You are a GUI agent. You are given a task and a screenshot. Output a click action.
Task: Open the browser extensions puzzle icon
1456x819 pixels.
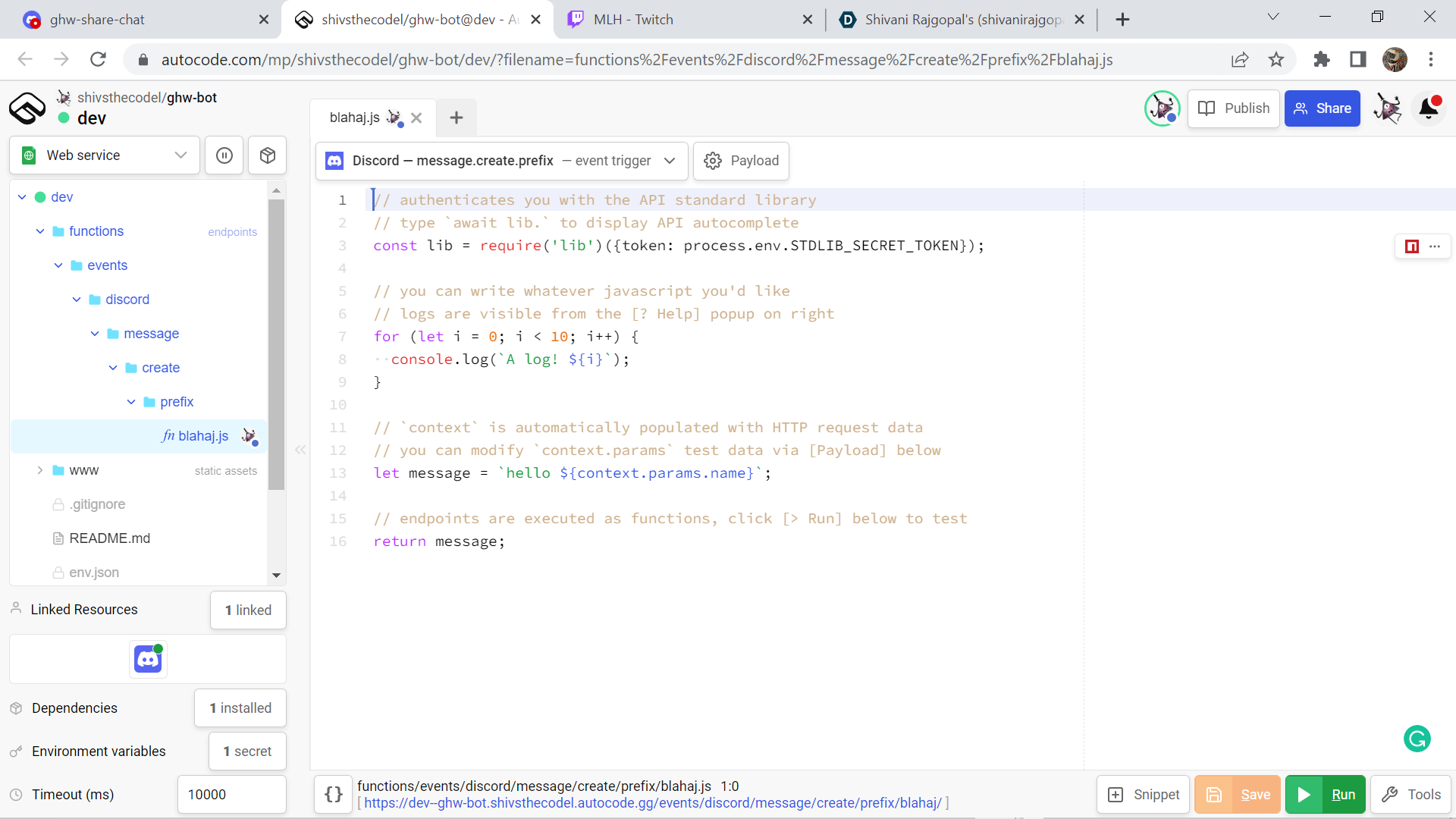pos(1322,60)
